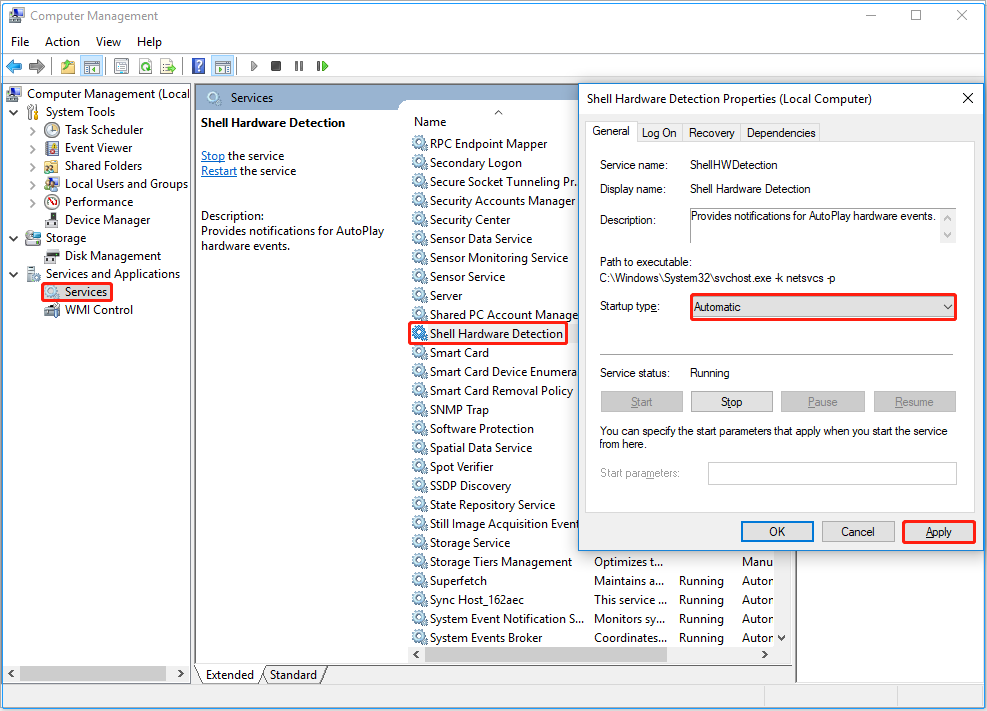Expand the Event Viewer tree node

click(33, 147)
